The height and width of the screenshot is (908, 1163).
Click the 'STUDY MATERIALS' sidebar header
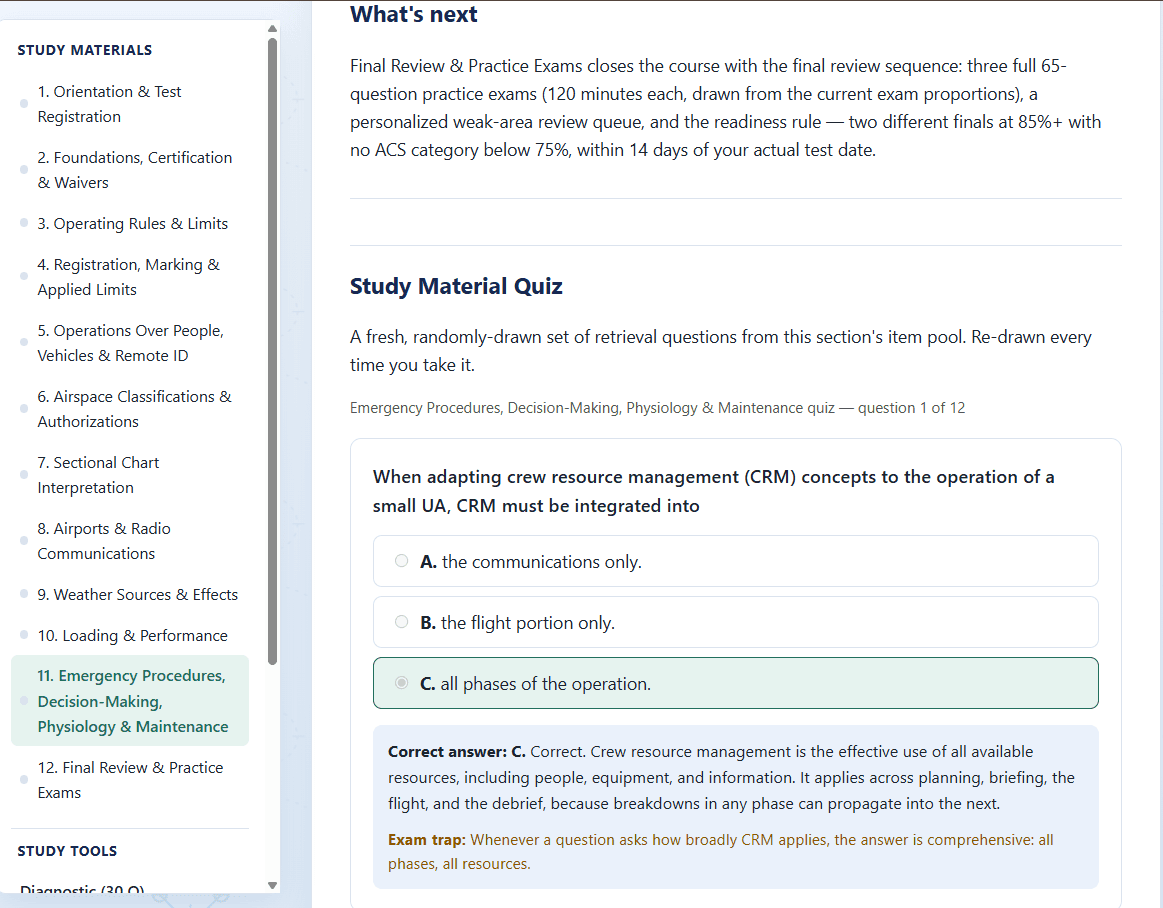point(85,50)
